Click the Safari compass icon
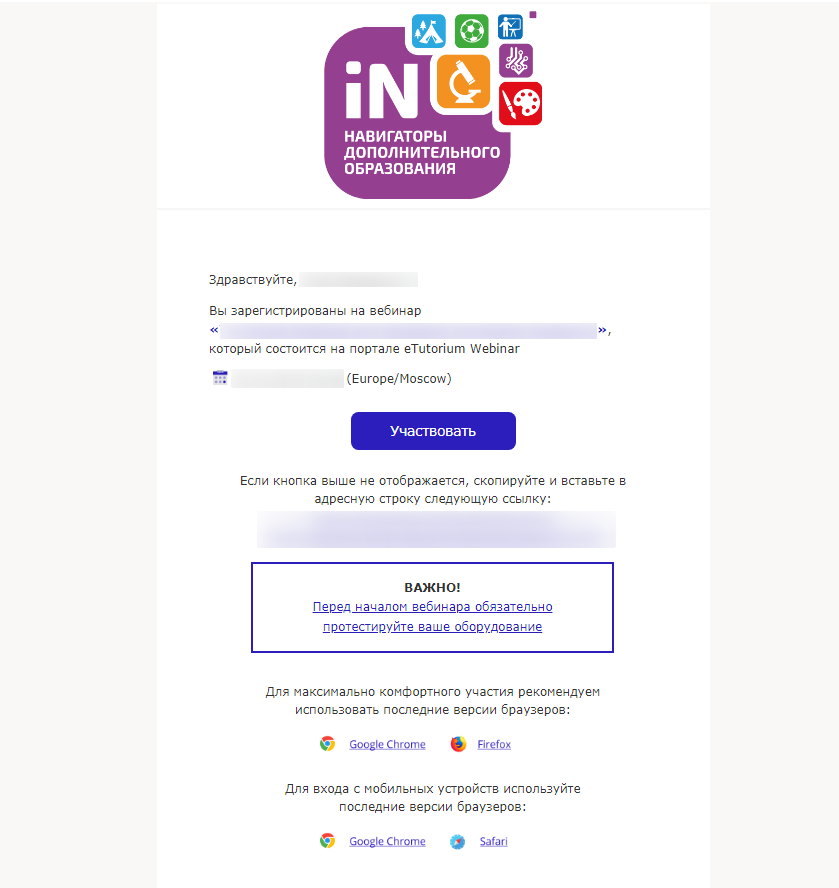This screenshot has height=888, width=839. (458, 842)
